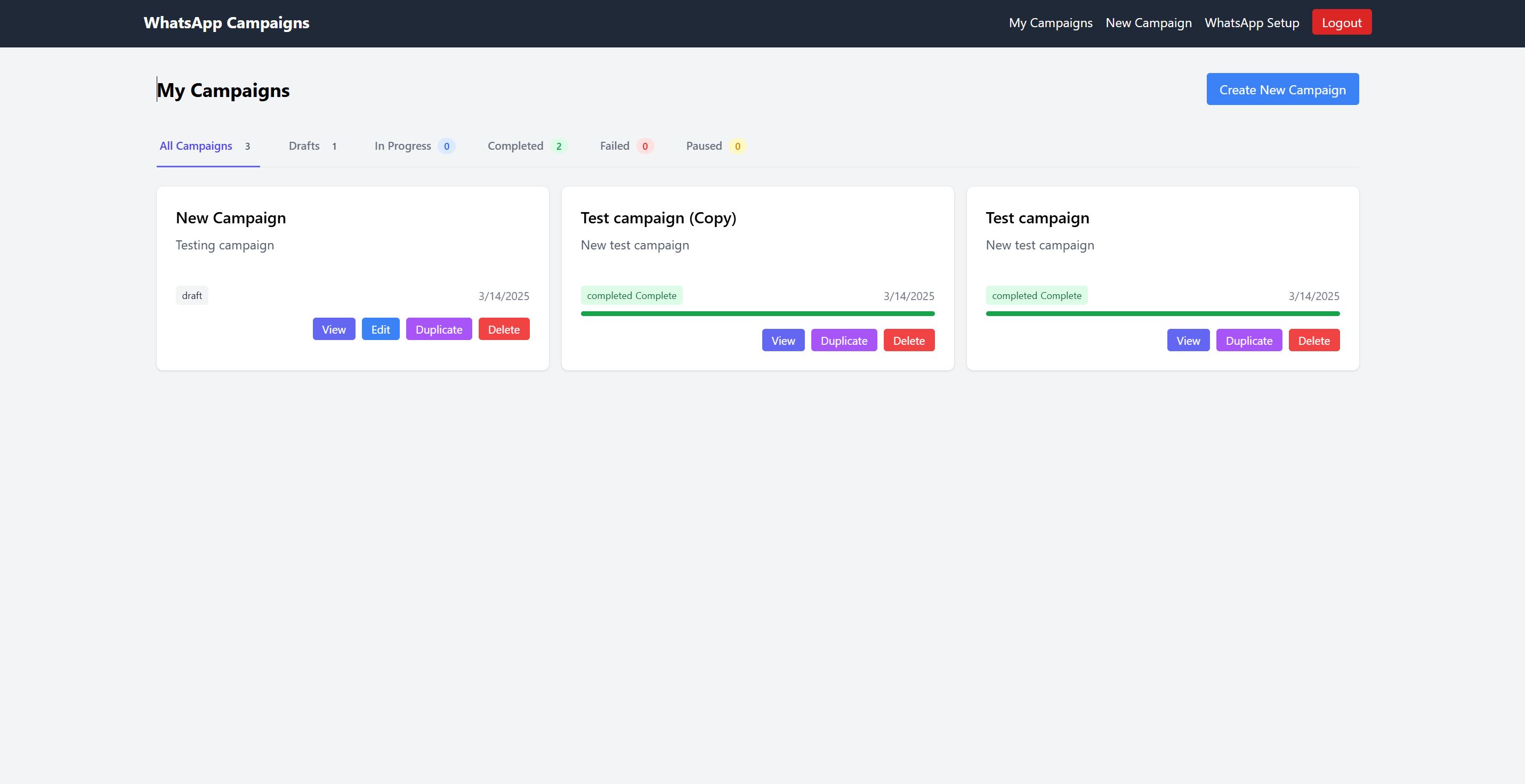Duplicate the New Campaign draft
Viewport: 1525px width, 784px height.
pos(439,329)
